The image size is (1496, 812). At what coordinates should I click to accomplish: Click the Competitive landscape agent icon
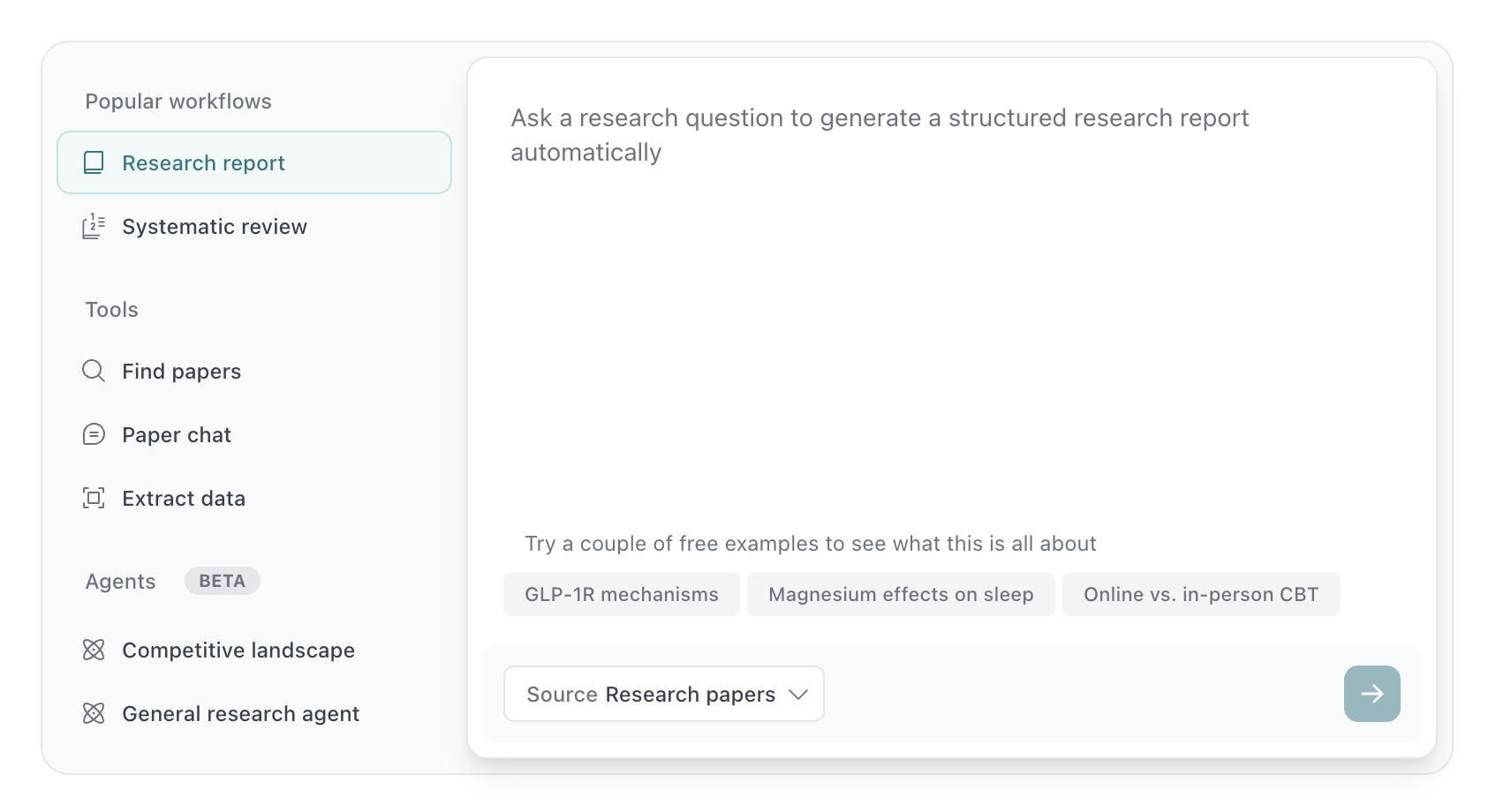pos(94,650)
